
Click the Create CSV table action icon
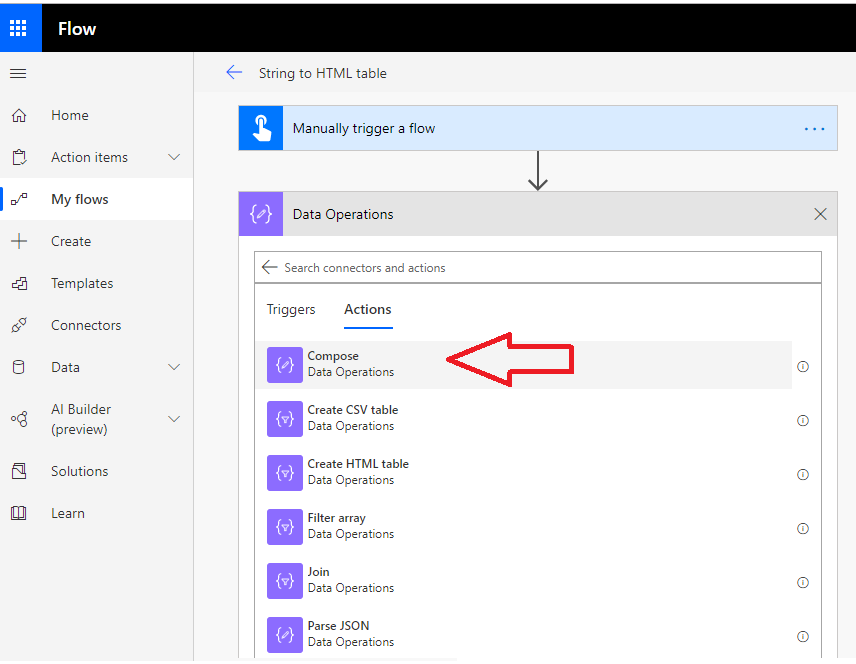[284, 419]
